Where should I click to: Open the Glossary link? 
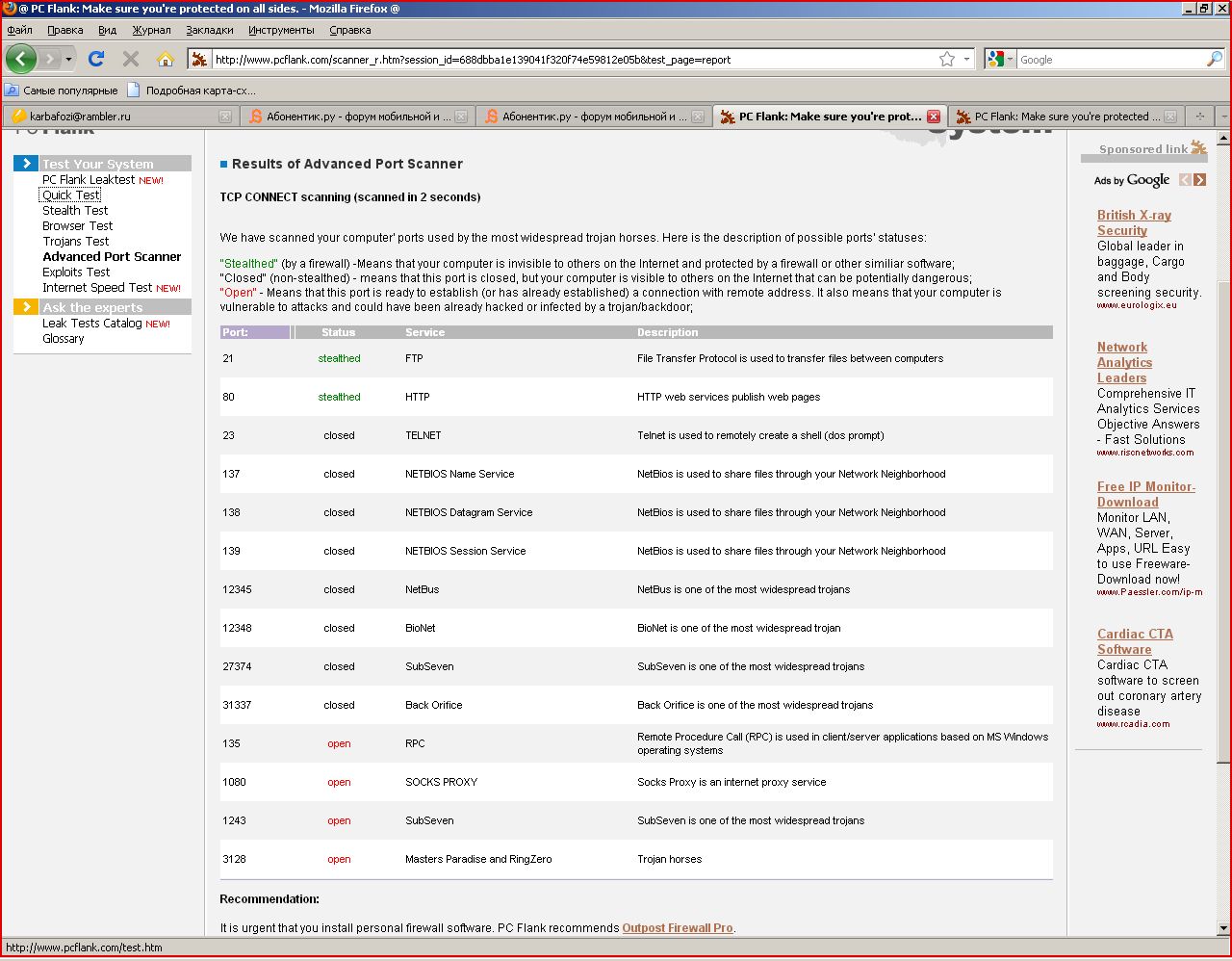pyautogui.click(x=64, y=338)
